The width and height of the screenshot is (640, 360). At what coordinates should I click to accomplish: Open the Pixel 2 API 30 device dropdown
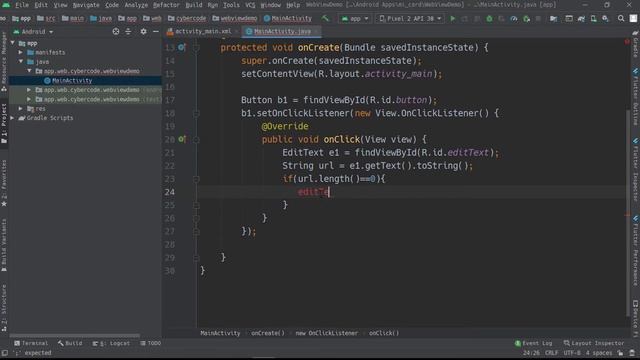click(410, 18)
